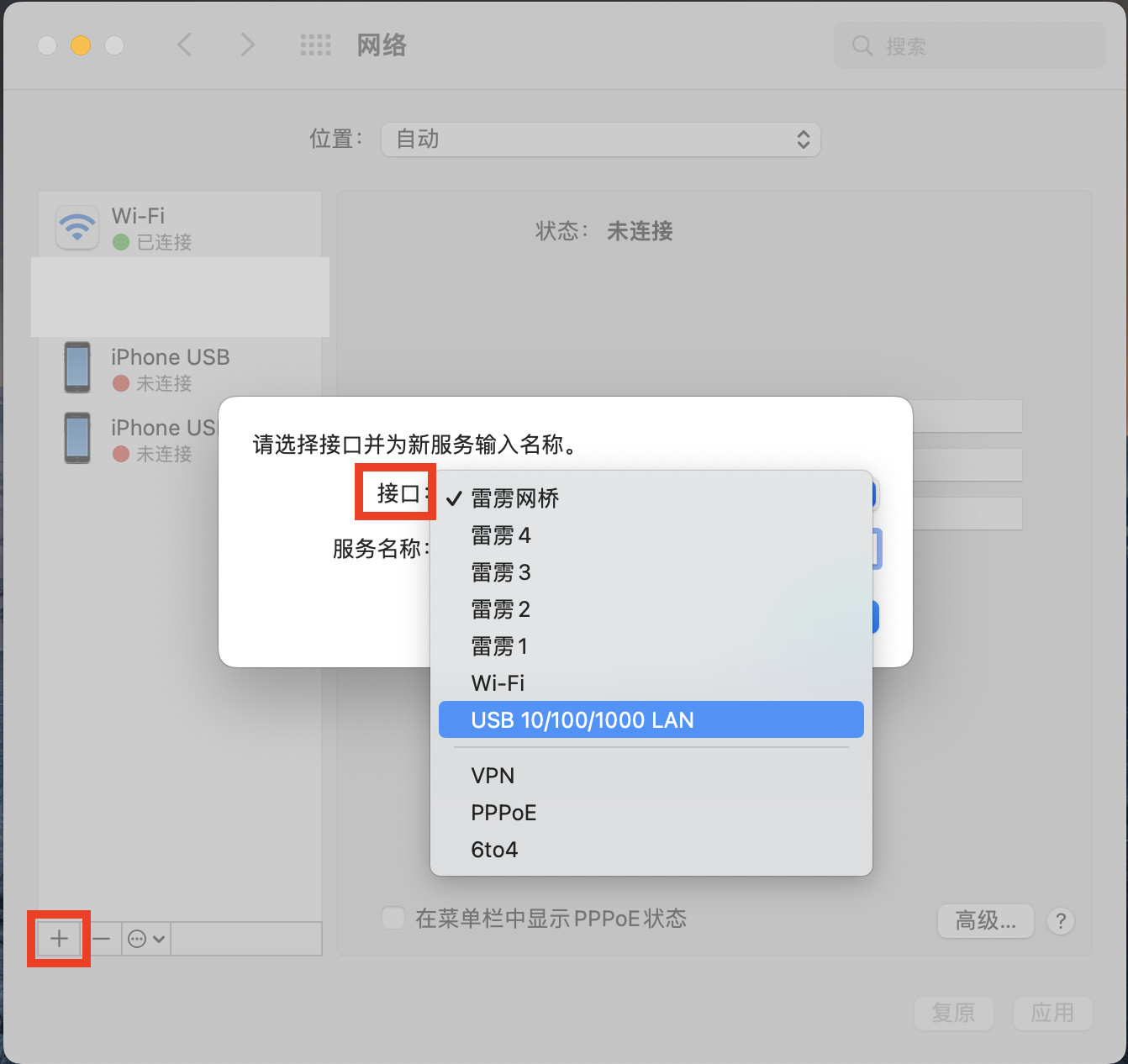Open the action menu with ellipsis icon
This screenshot has height=1064, width=1128.
pos(146,939)
